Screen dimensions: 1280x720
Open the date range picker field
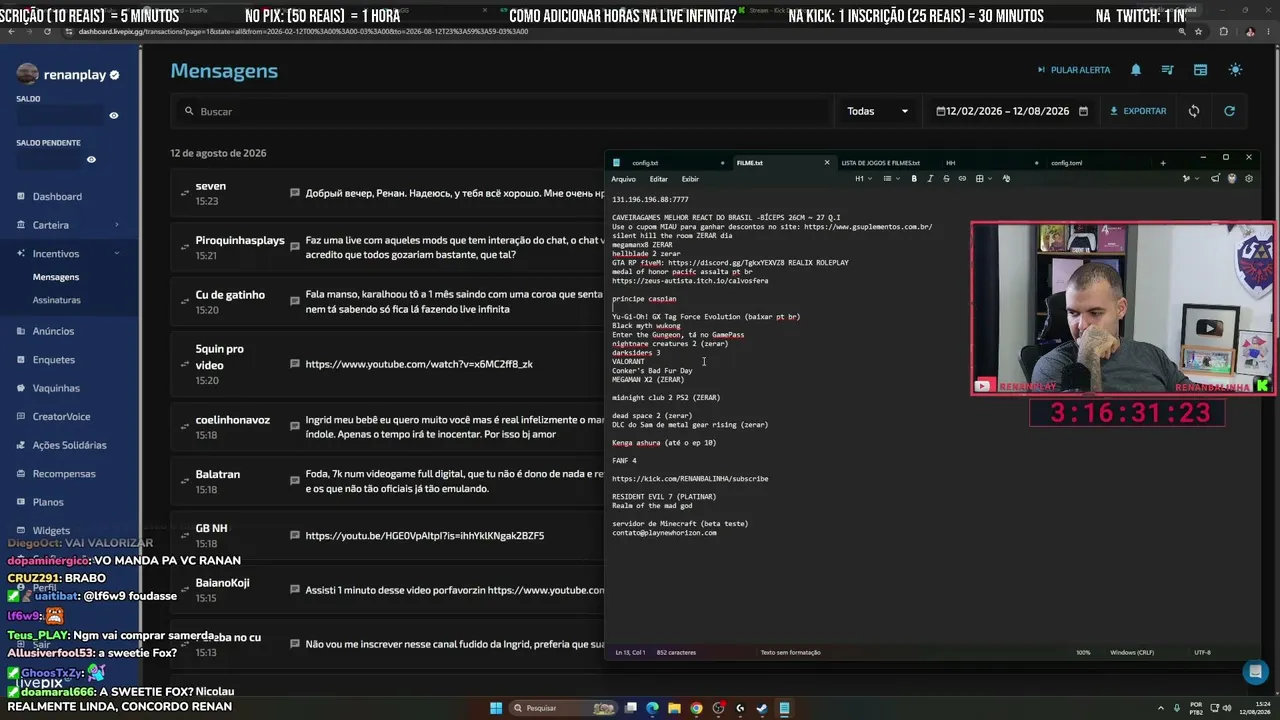pyautogui.click(x=1011, y=111)
